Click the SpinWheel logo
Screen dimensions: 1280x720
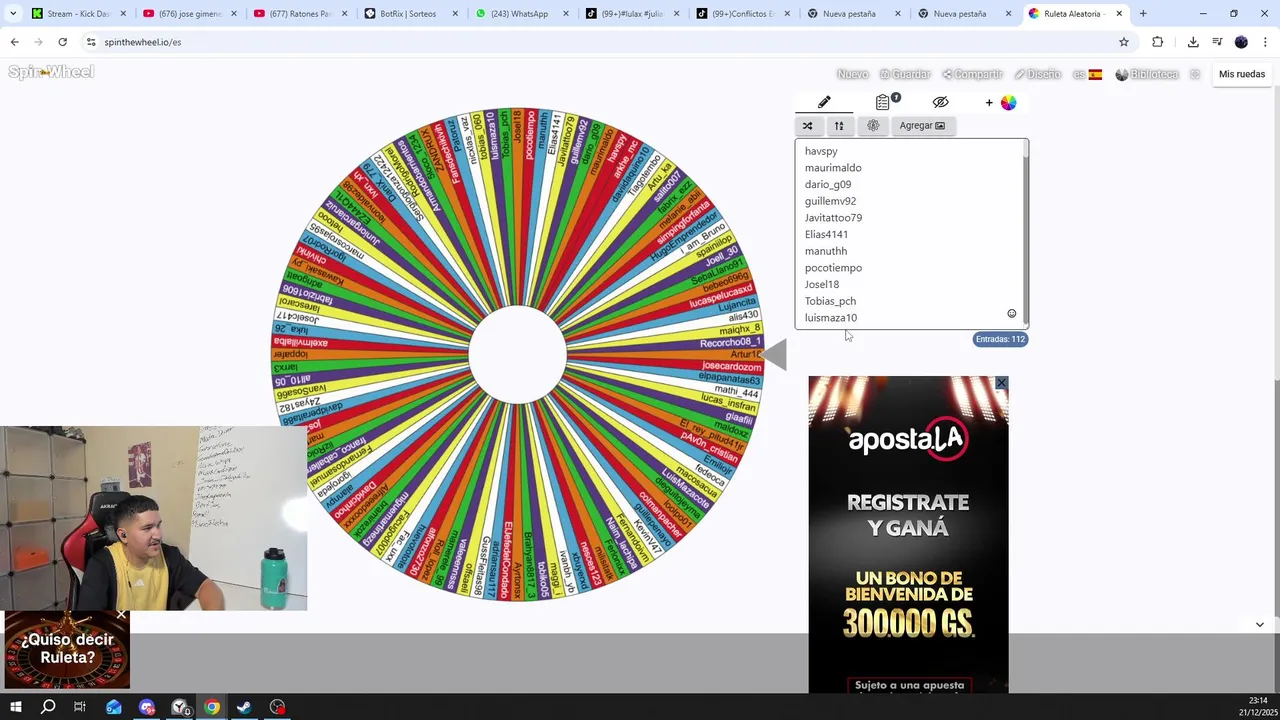point(51,72)
